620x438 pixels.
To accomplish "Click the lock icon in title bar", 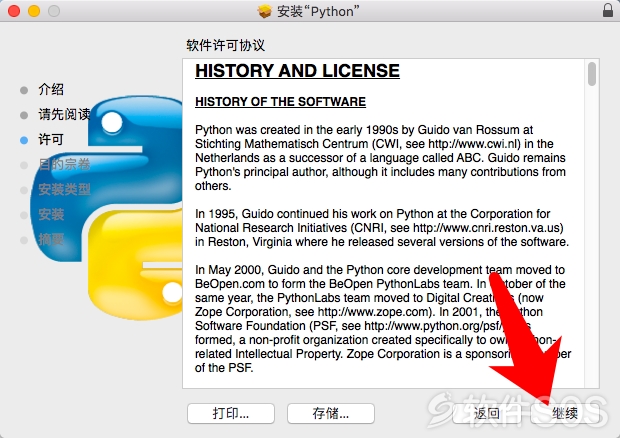I will (608, 10).
